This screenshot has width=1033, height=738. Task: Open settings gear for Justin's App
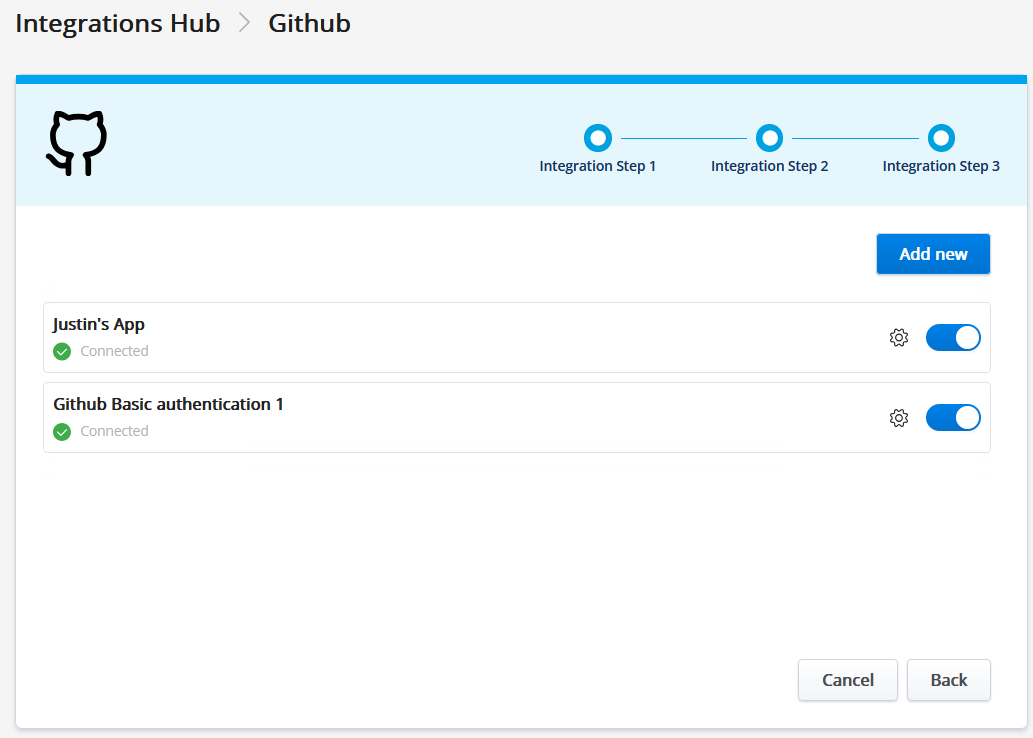[898, 338]
